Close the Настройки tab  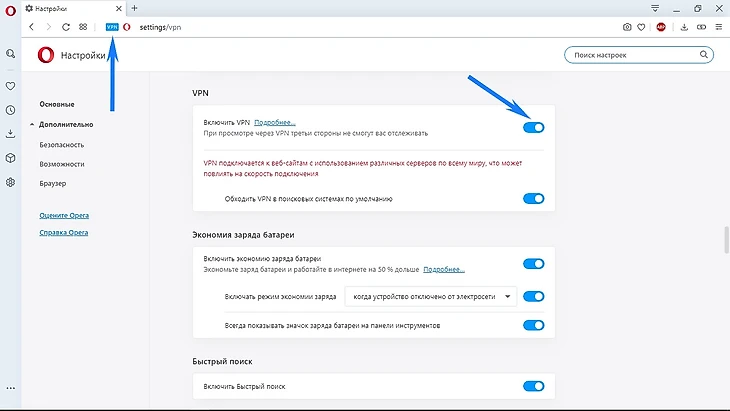[x=119, y=8]
